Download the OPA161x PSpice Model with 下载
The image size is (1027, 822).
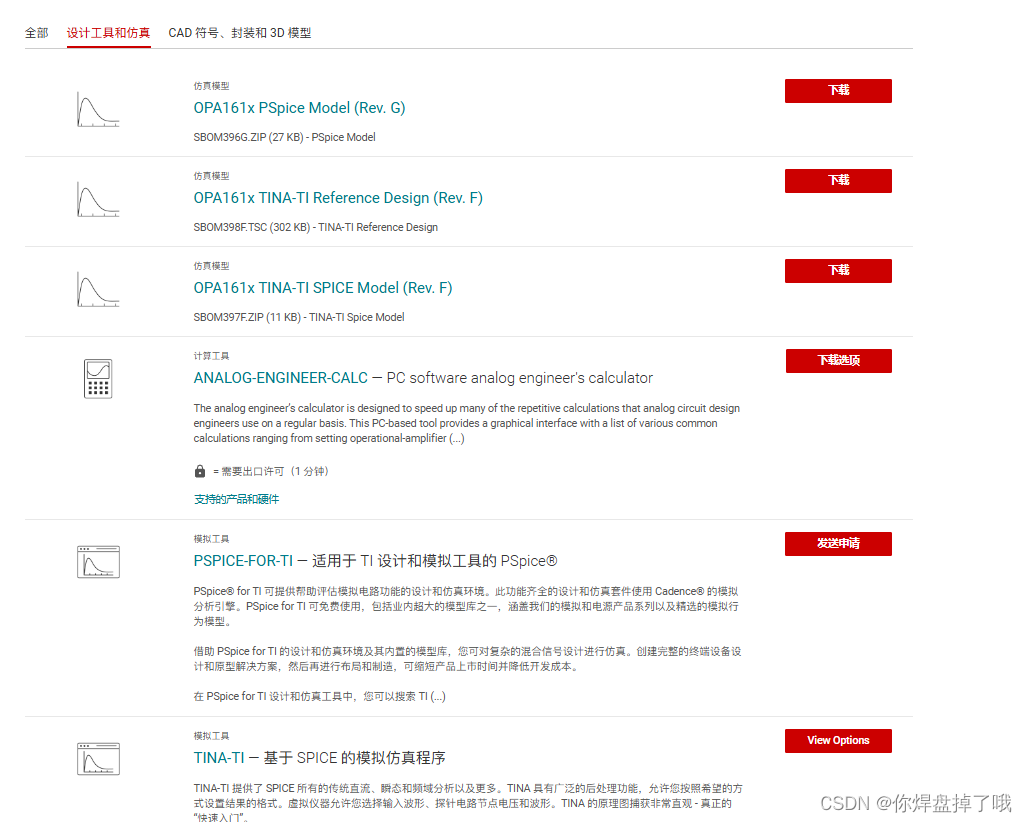pos(838,91)
